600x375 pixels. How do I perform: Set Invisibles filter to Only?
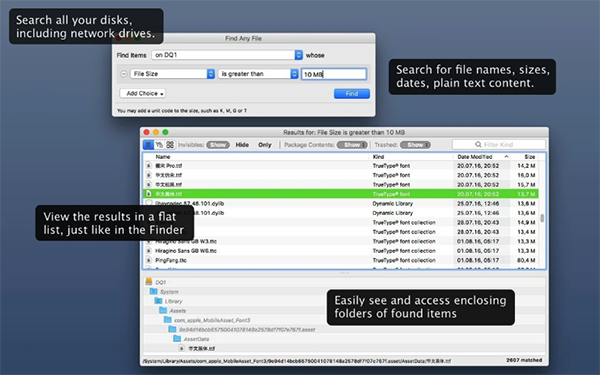(x=265, y=145)
